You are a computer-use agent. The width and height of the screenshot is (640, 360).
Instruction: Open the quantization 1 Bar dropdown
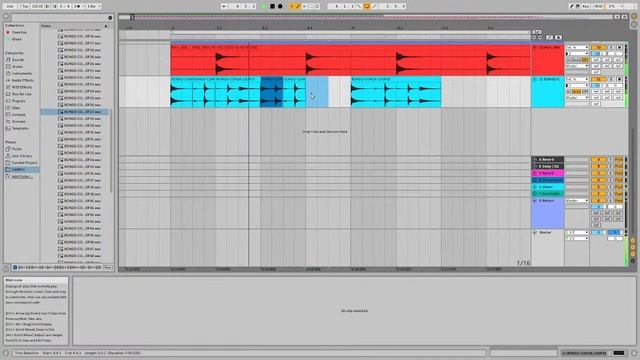coord(93,6)
